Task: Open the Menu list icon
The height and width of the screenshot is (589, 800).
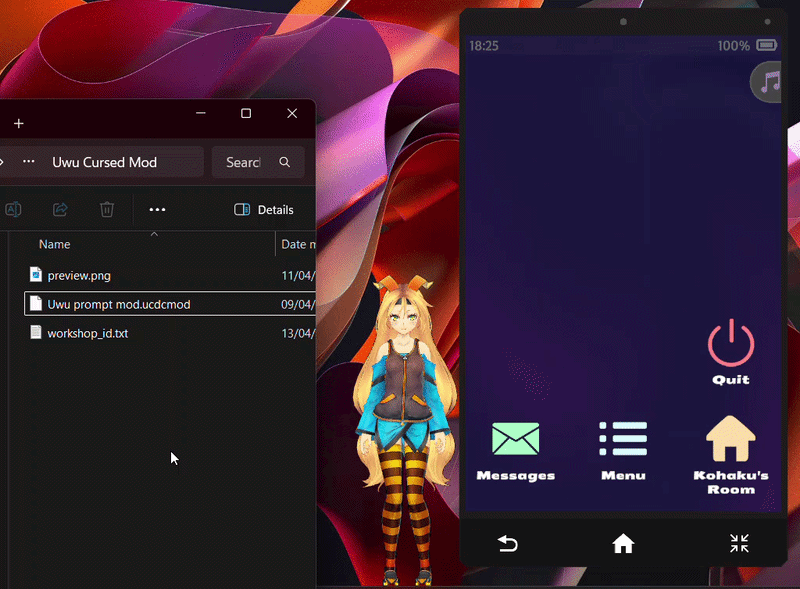Action: (623, 440)
